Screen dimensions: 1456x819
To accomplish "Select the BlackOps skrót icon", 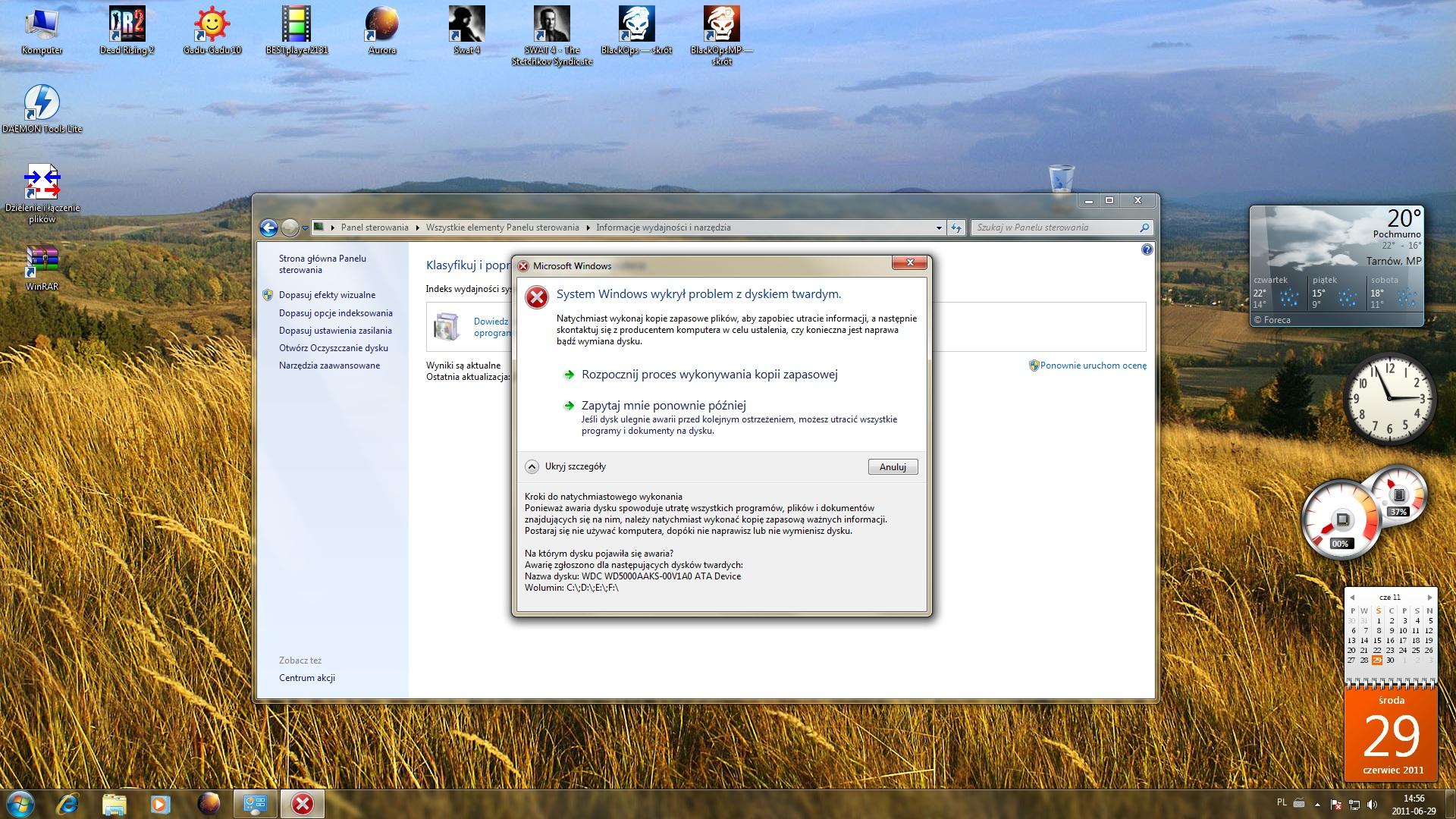I will (x=636, y=30).
